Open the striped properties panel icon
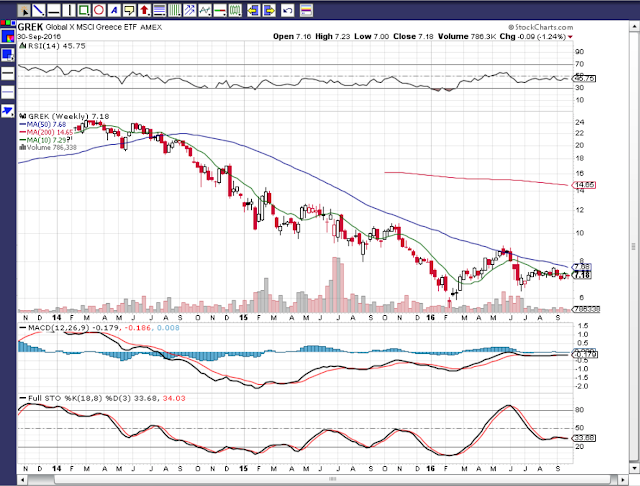Screen dimensions: 640x486 point(306,10)
